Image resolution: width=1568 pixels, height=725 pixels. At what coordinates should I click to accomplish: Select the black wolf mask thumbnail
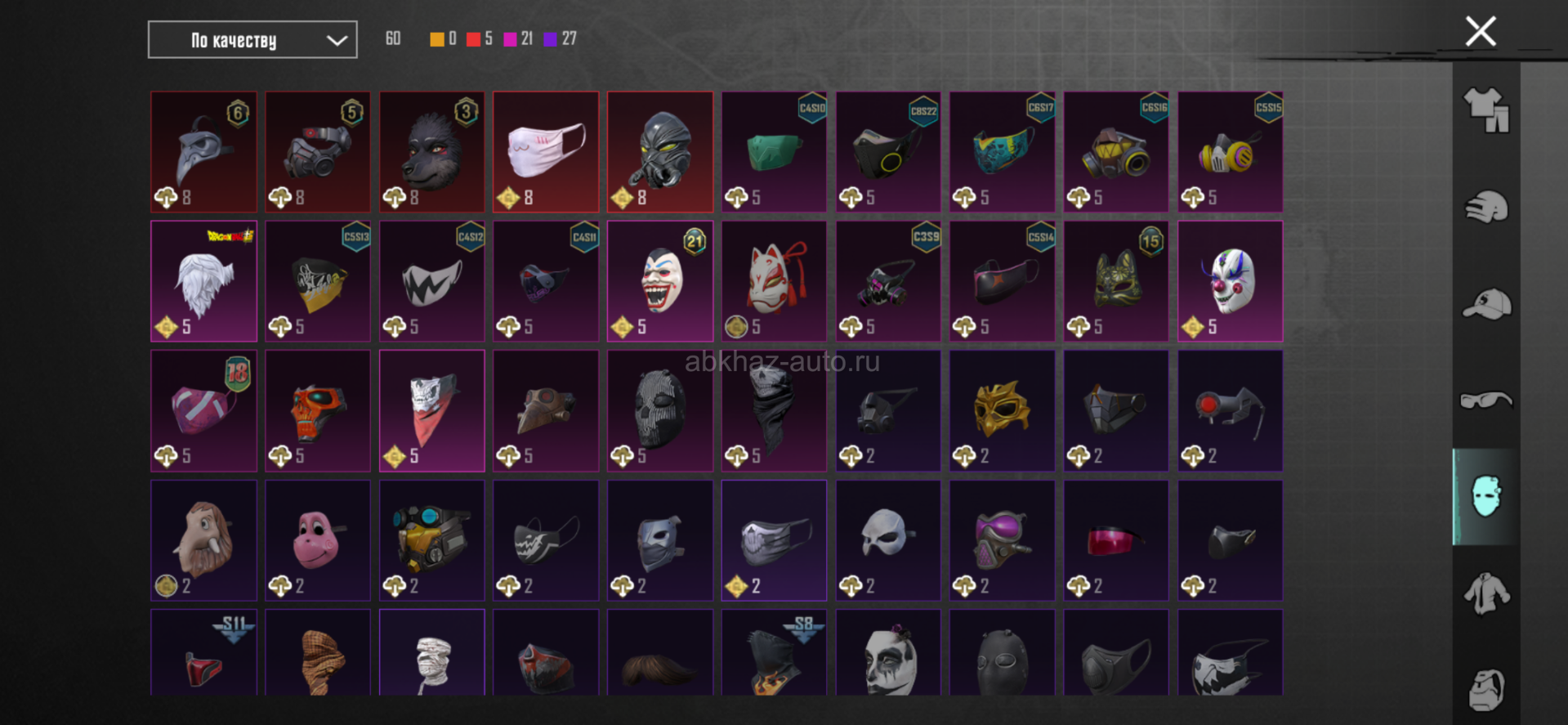pos(431,152)
